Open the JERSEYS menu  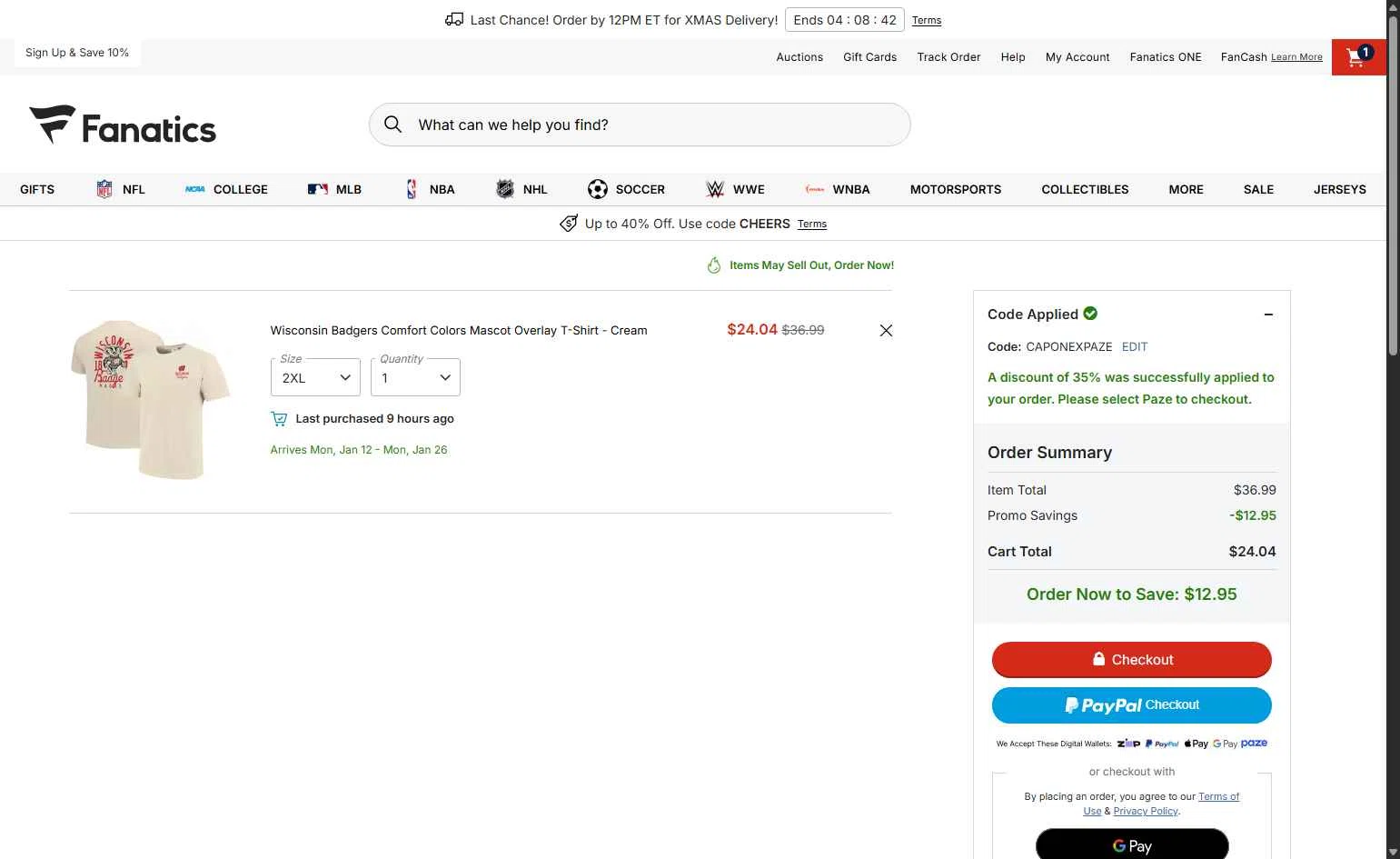pos(1339,189)
